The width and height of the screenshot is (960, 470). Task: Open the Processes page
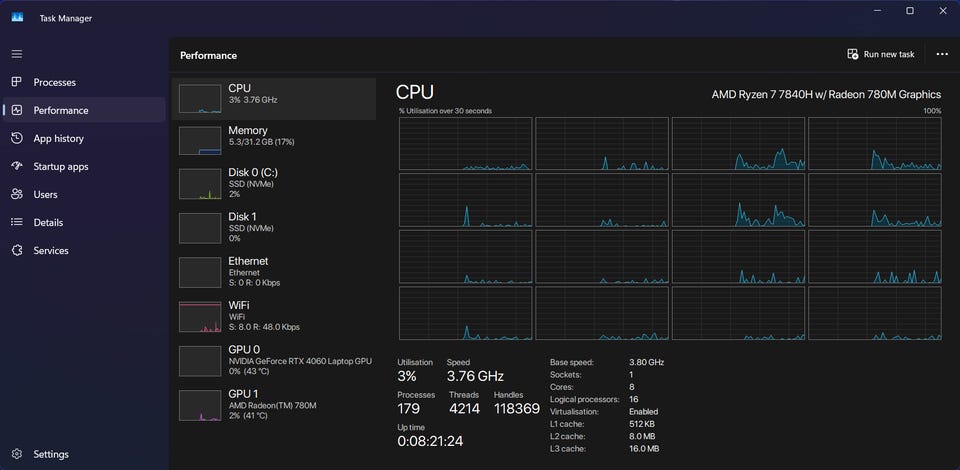(x=84, y=82)
